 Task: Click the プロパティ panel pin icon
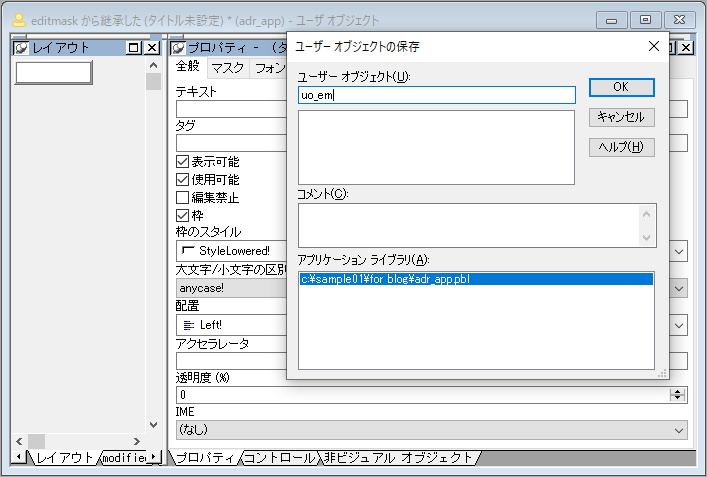[176, 48]
